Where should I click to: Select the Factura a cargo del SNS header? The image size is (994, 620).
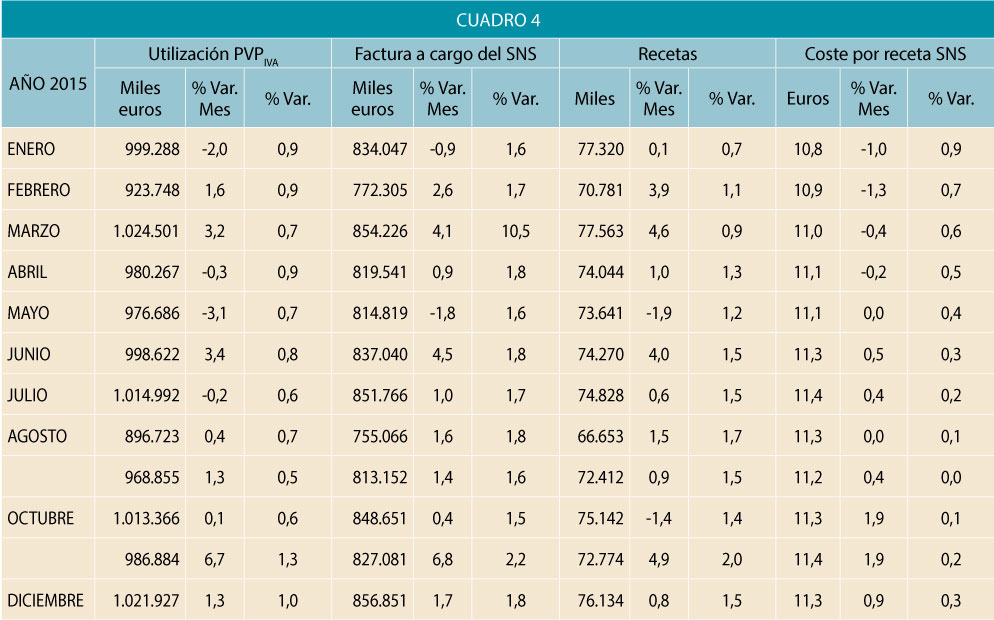tap(445, 54)
